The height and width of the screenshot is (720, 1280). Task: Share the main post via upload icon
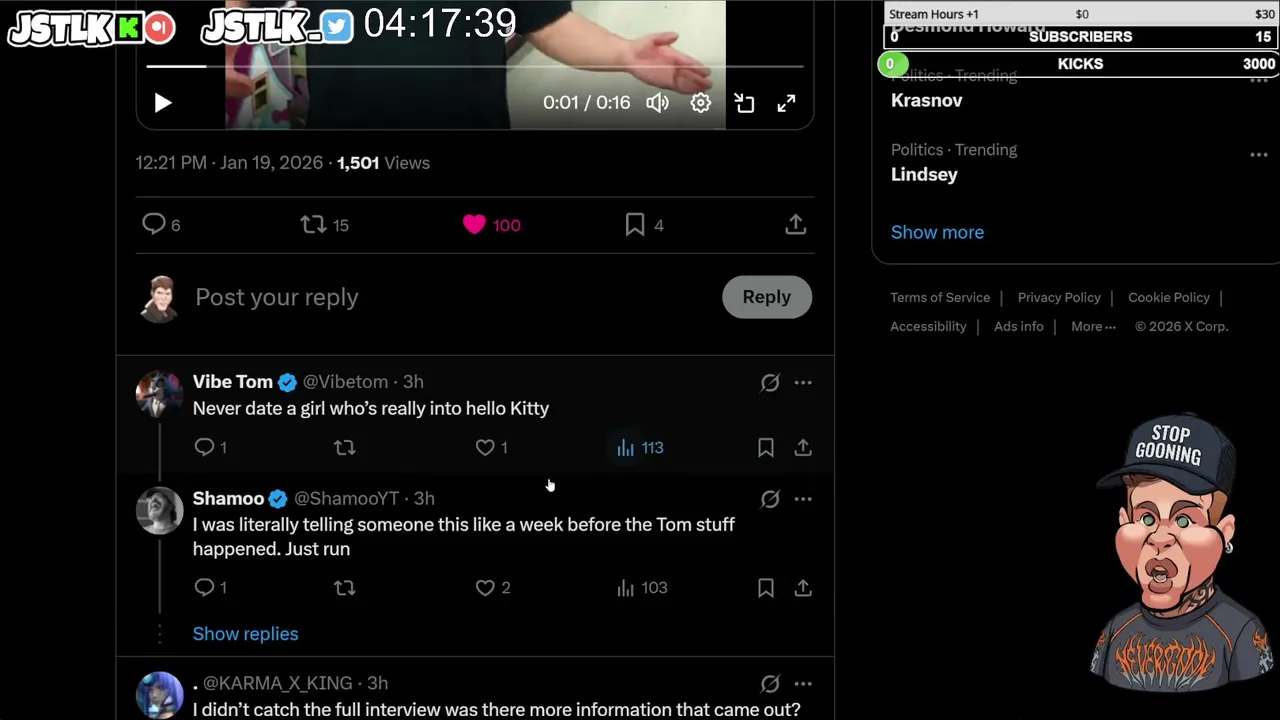click(x=796, y=225)
